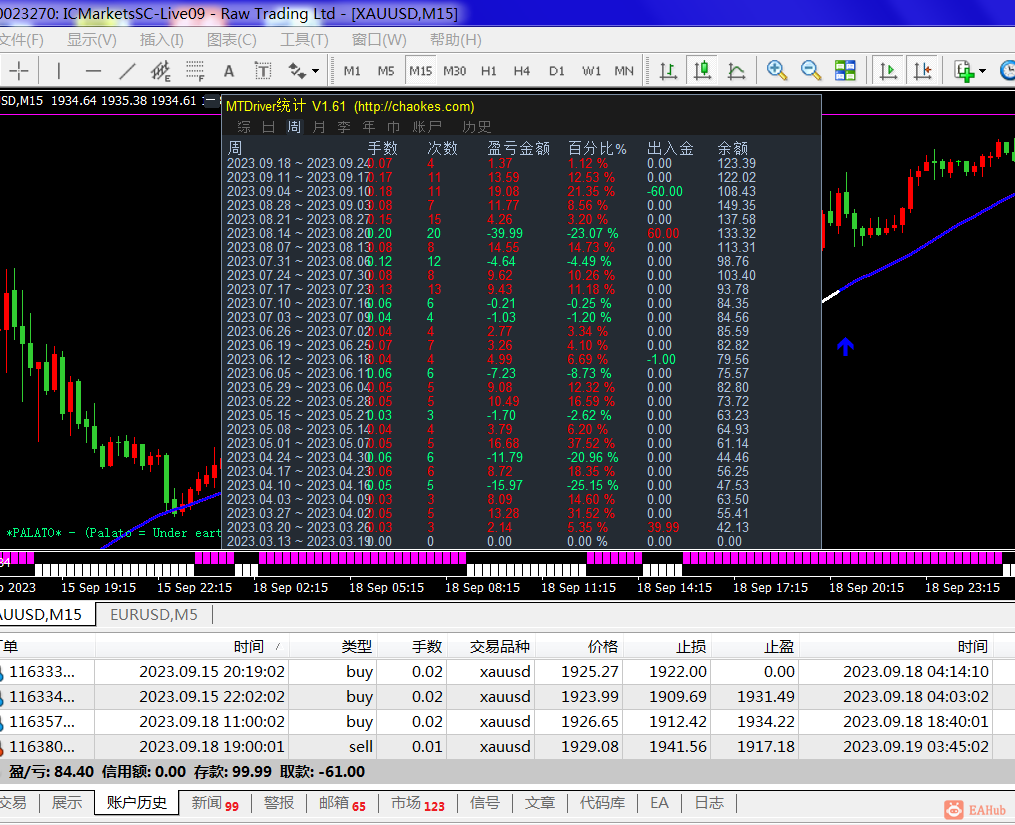Switch the timeframe to H4
The image size is (1015, 825).
pos(522,71)
